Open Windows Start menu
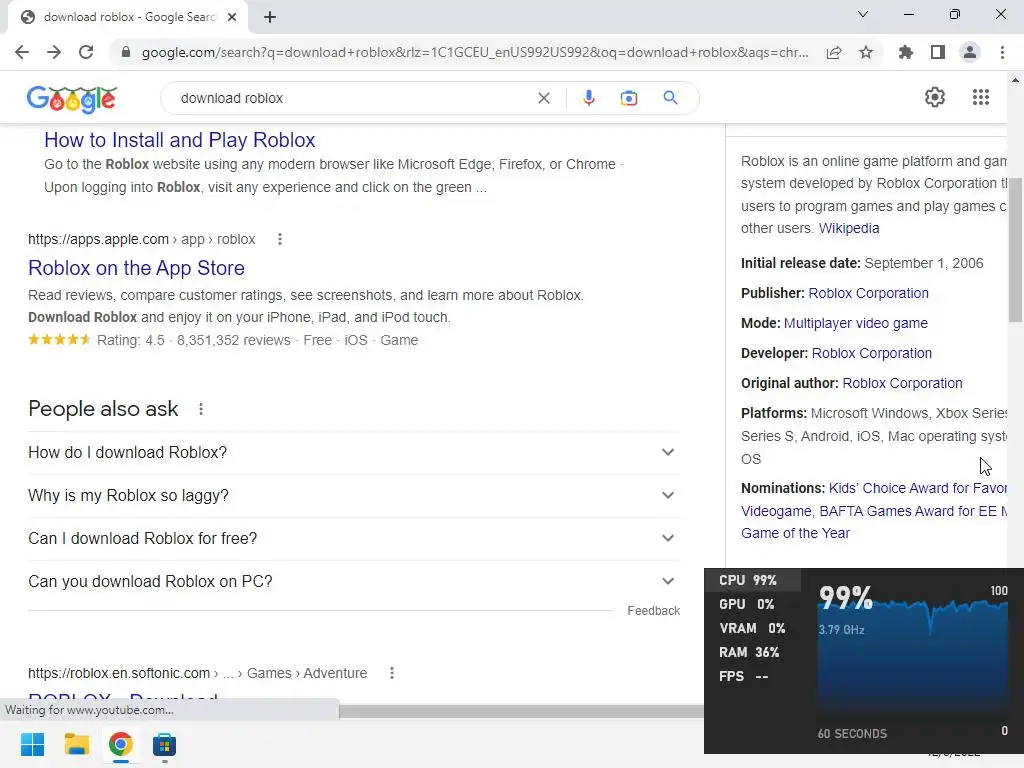Image resolution: width=1024 pixels, height=768 pixels. tap(33, 744)
